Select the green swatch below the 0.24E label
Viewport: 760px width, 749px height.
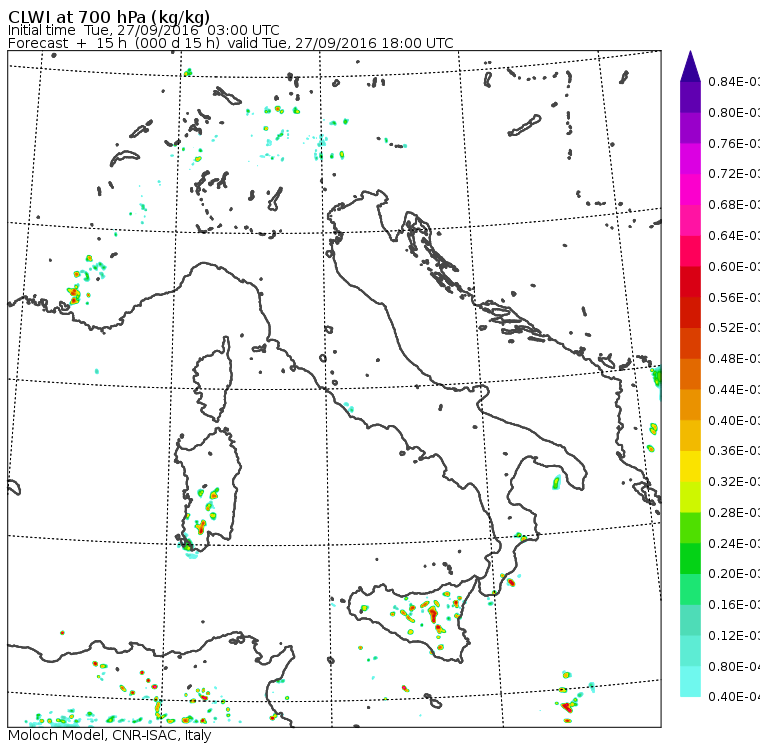[690, 559]
